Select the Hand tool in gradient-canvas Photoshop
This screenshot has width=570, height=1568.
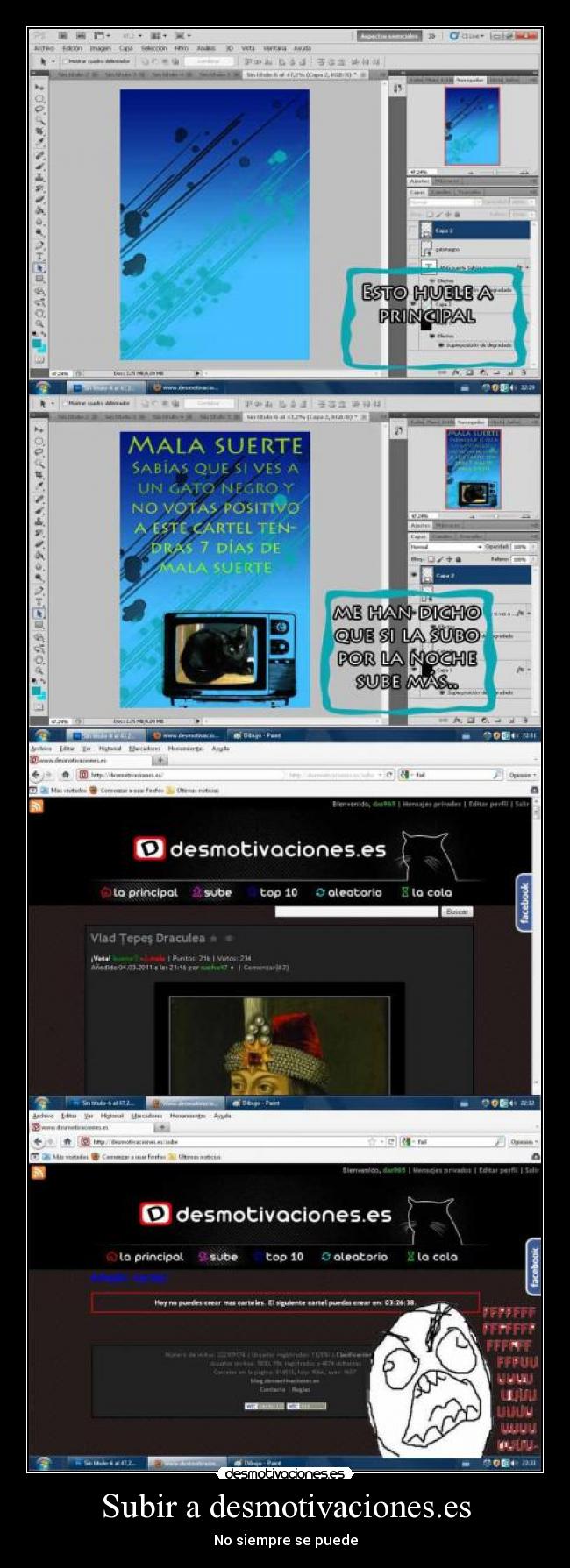(x=40, y=313)
